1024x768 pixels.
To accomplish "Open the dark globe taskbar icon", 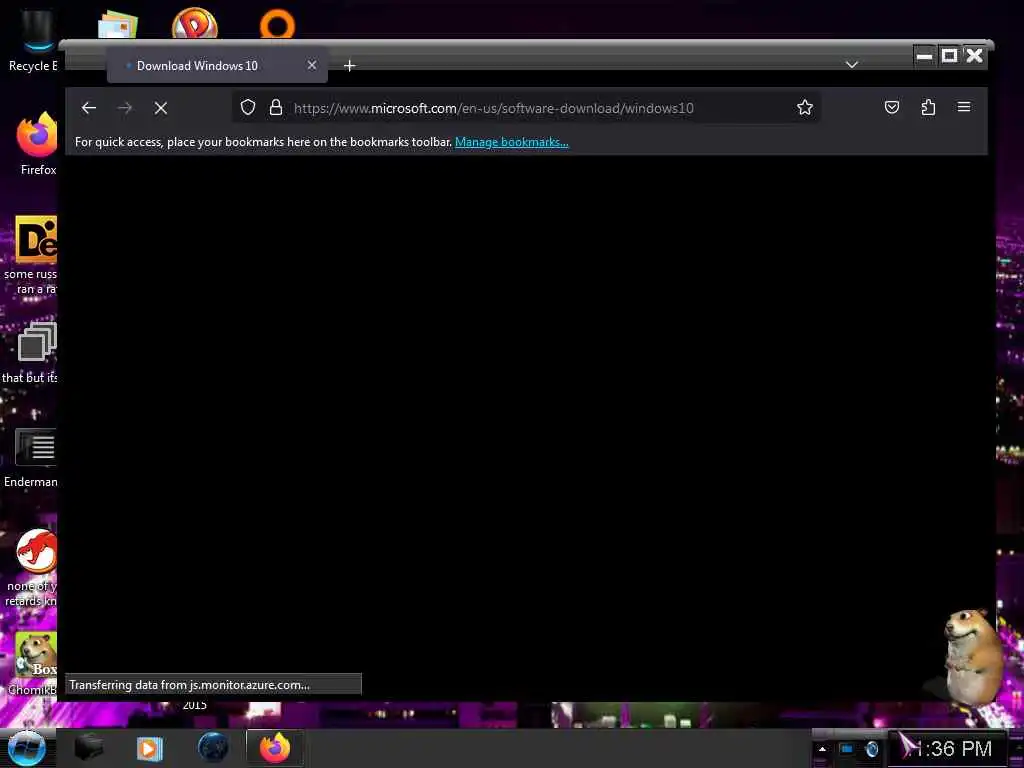I will [x=213, y=748].
